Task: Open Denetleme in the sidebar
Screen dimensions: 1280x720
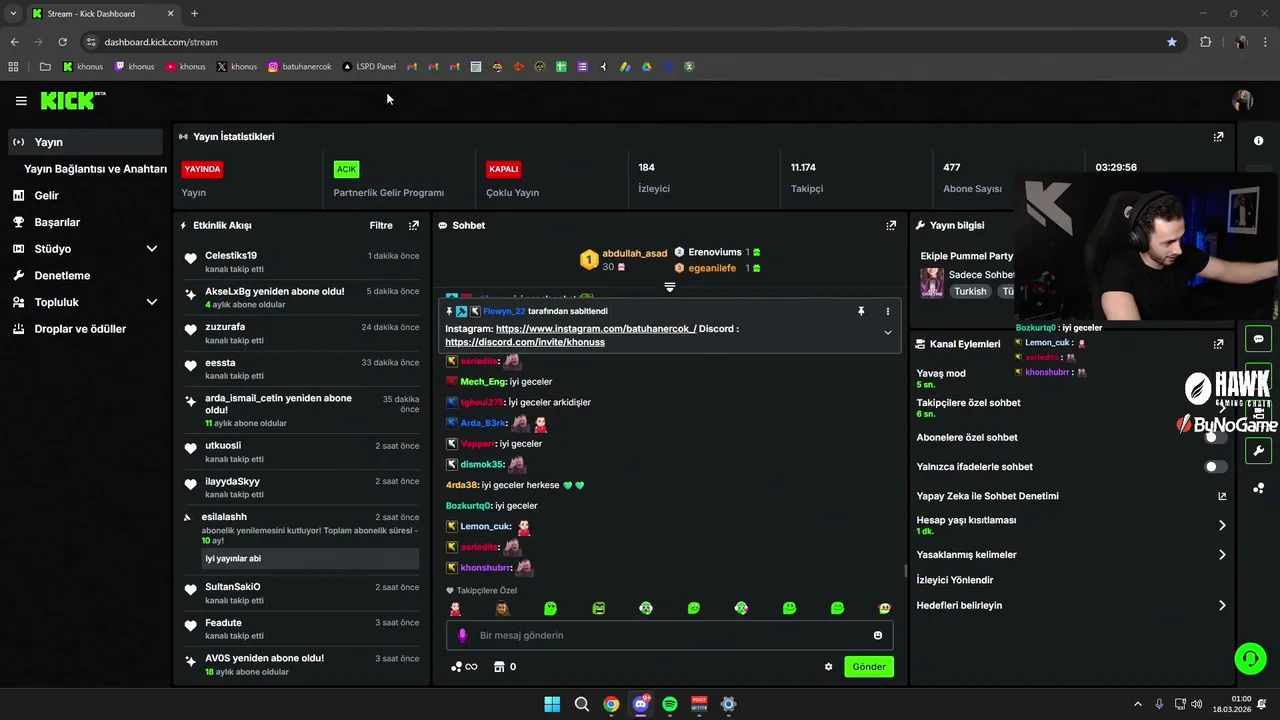Action: pyautogui.click(x=62, y=276)
